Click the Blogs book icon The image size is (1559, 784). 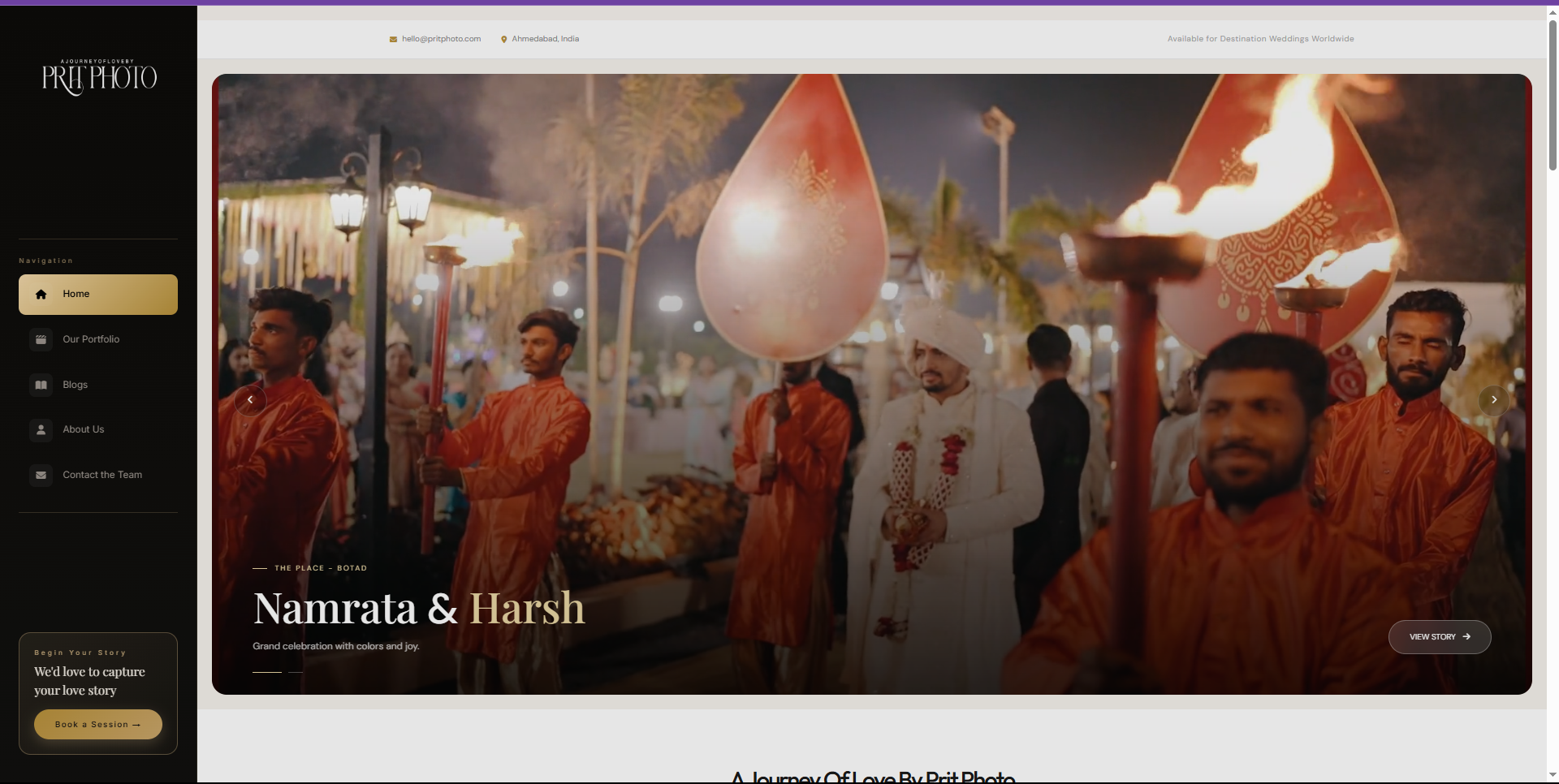pos(41,385)
